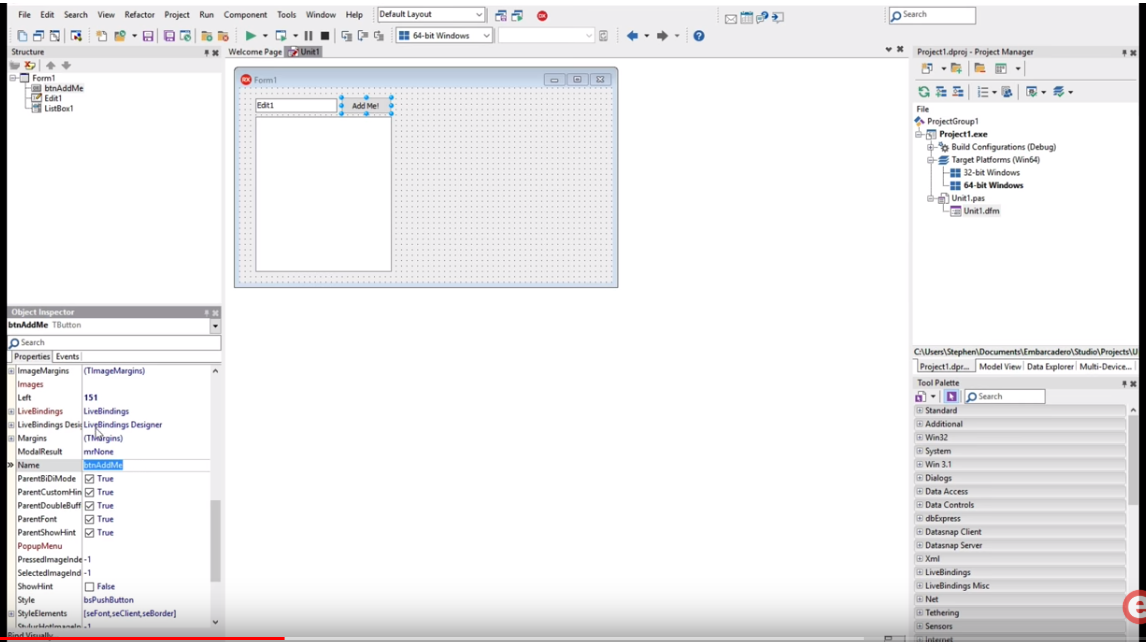Click the Run Without Debugging icon

[281, 35]
